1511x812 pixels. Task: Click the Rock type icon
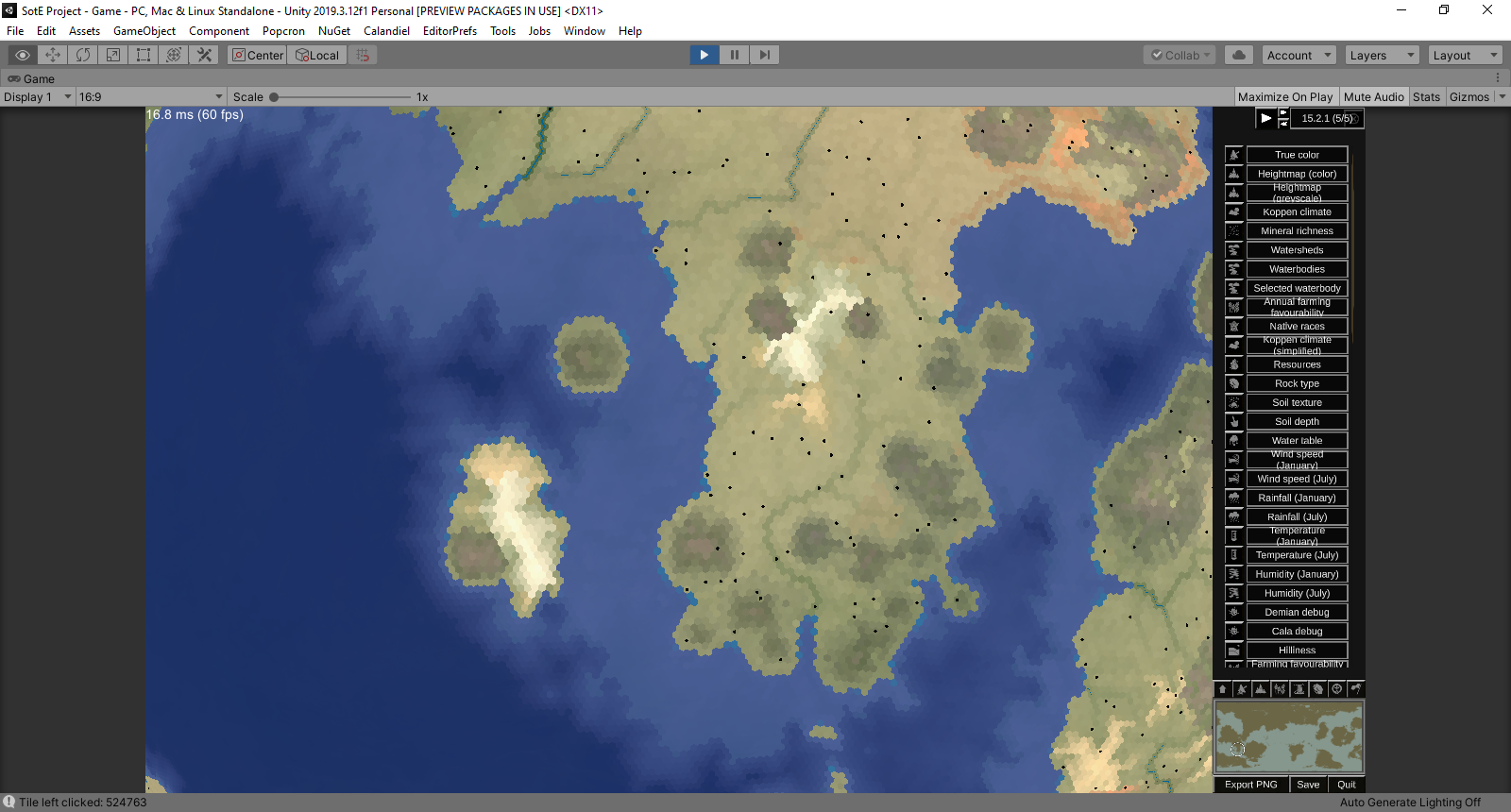(x=1234, y=383)
